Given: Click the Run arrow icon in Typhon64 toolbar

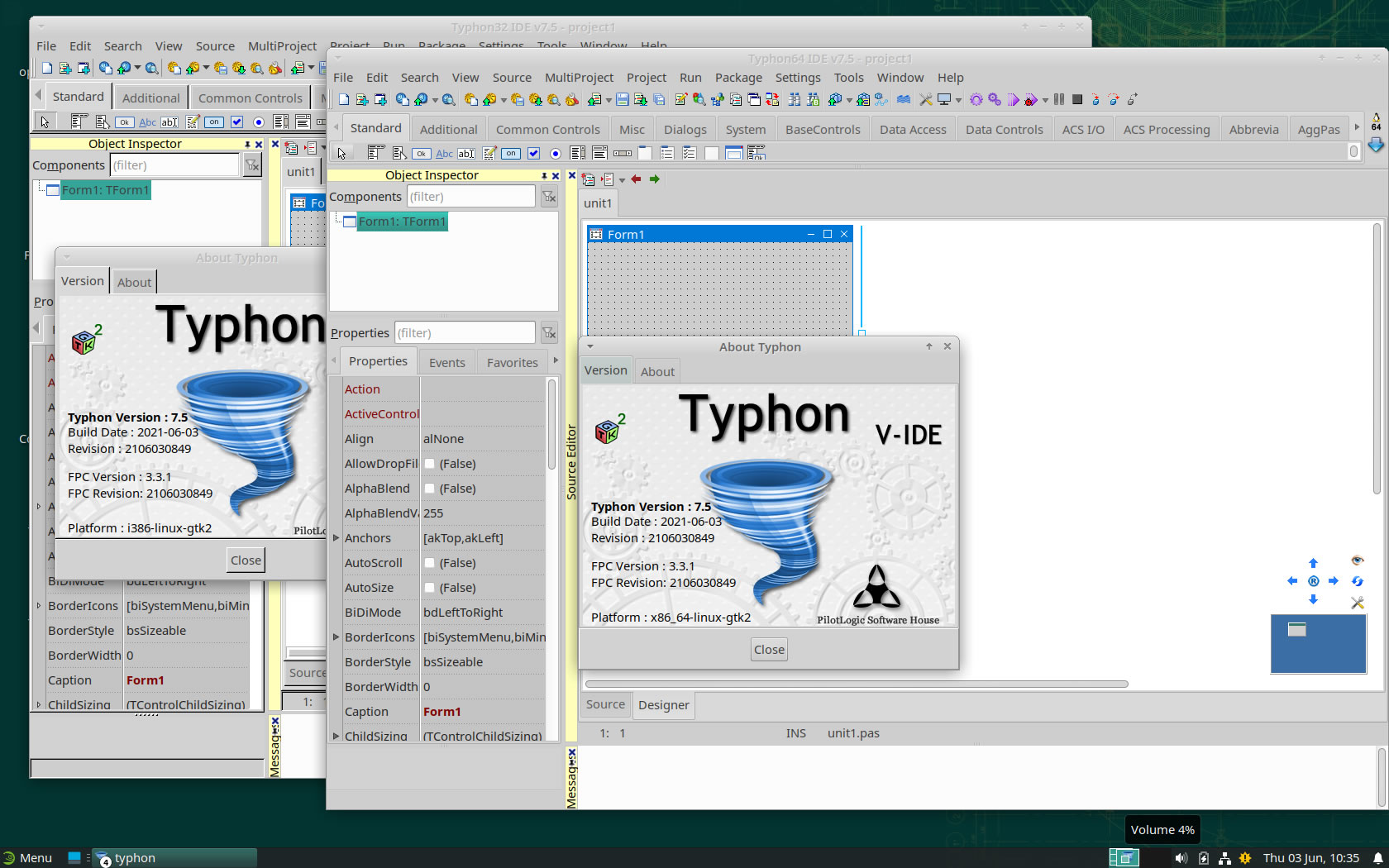Looking at the screenshot, I should [1013, 99].
